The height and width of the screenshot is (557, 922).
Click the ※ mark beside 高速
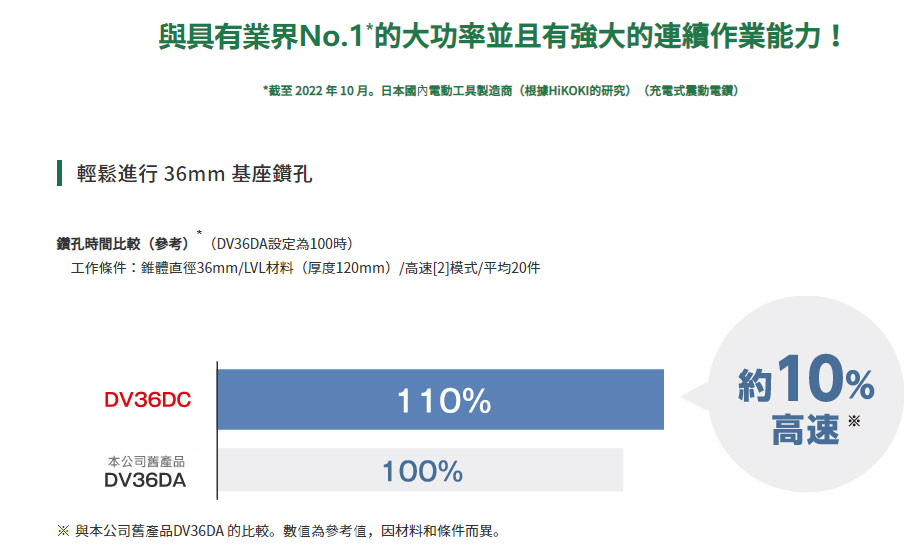[854, 421]
